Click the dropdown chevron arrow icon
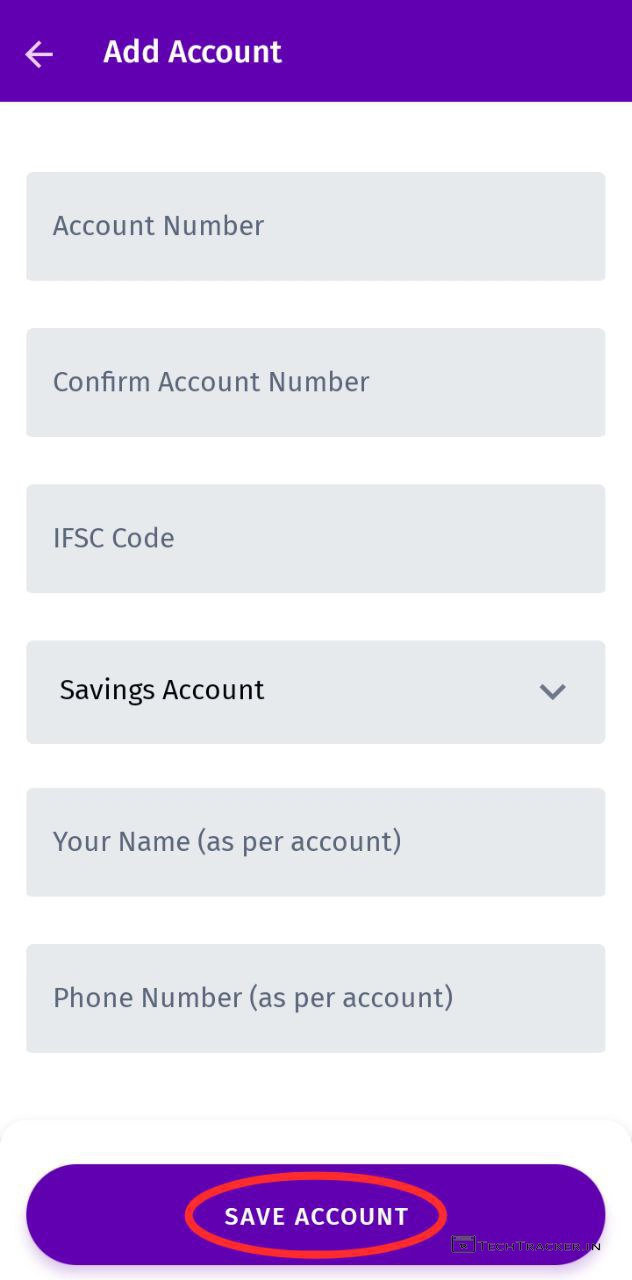This screenshot has width=632, height=1280. tap(552, 691)
